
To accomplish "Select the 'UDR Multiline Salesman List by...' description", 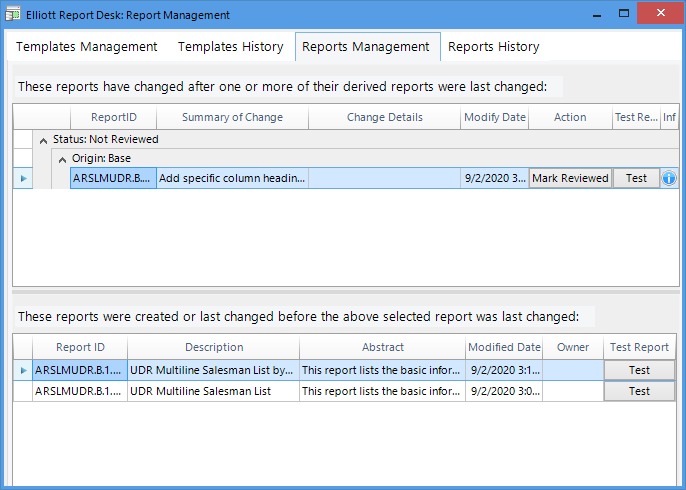I will coord(214,370).
